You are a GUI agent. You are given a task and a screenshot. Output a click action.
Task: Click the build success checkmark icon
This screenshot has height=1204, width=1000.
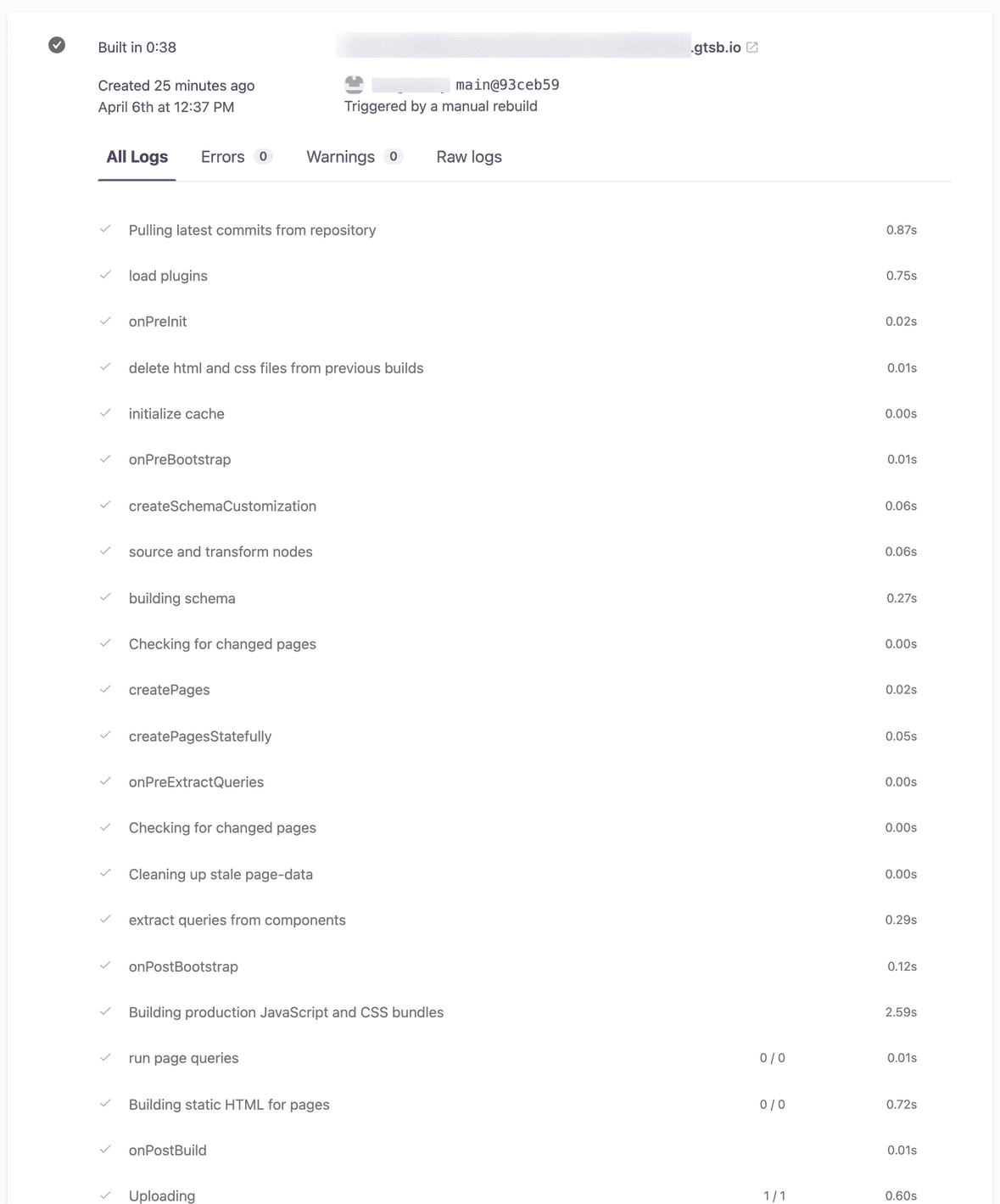tap(56, 45)
